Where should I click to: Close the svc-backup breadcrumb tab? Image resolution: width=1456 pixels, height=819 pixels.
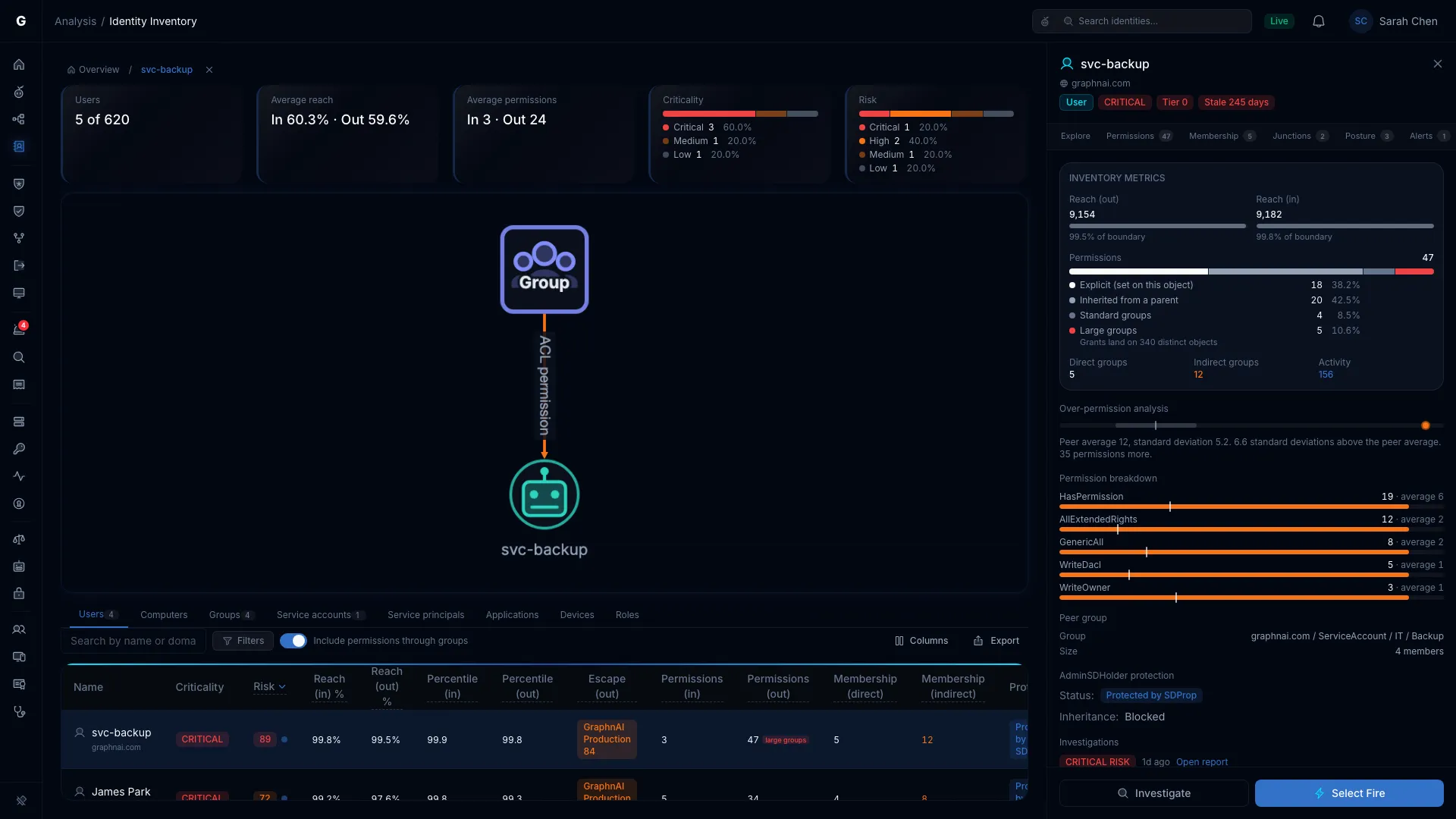(209, 70)
